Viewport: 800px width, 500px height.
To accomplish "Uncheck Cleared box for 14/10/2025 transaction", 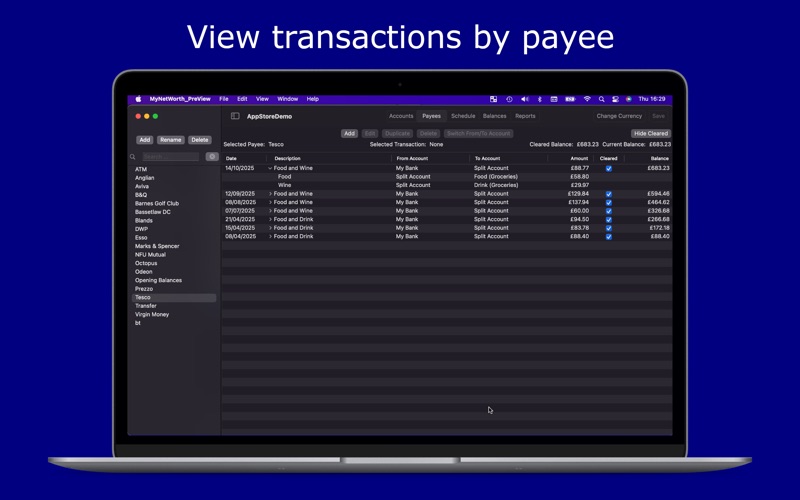I will click(609, 168).
